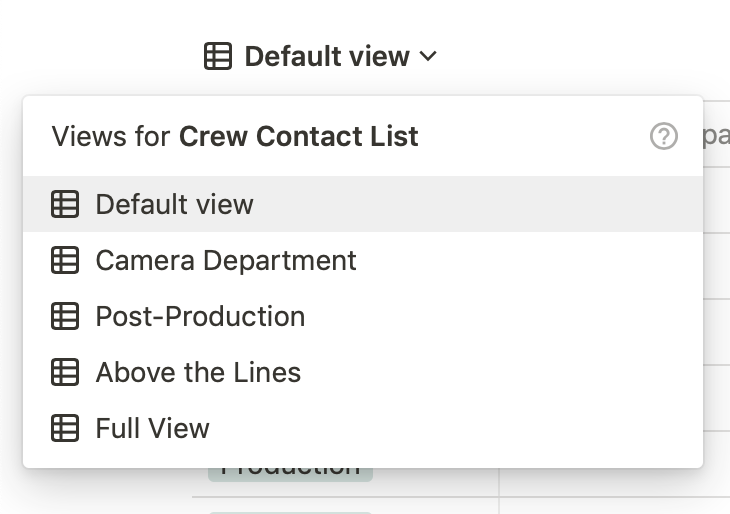Switch to the Camera Department view
The image size is (730, 514).
click(x=226, y=260)
